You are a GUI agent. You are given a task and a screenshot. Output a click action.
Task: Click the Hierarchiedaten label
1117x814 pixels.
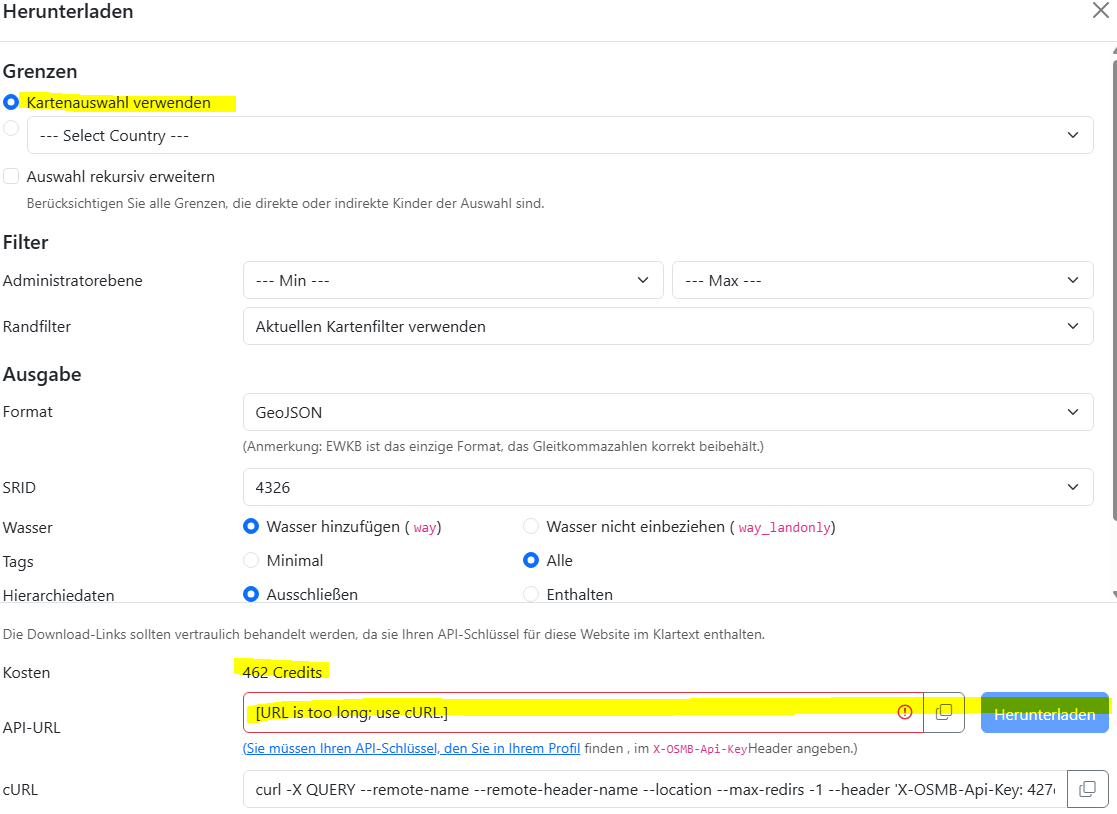pos(58,595)
